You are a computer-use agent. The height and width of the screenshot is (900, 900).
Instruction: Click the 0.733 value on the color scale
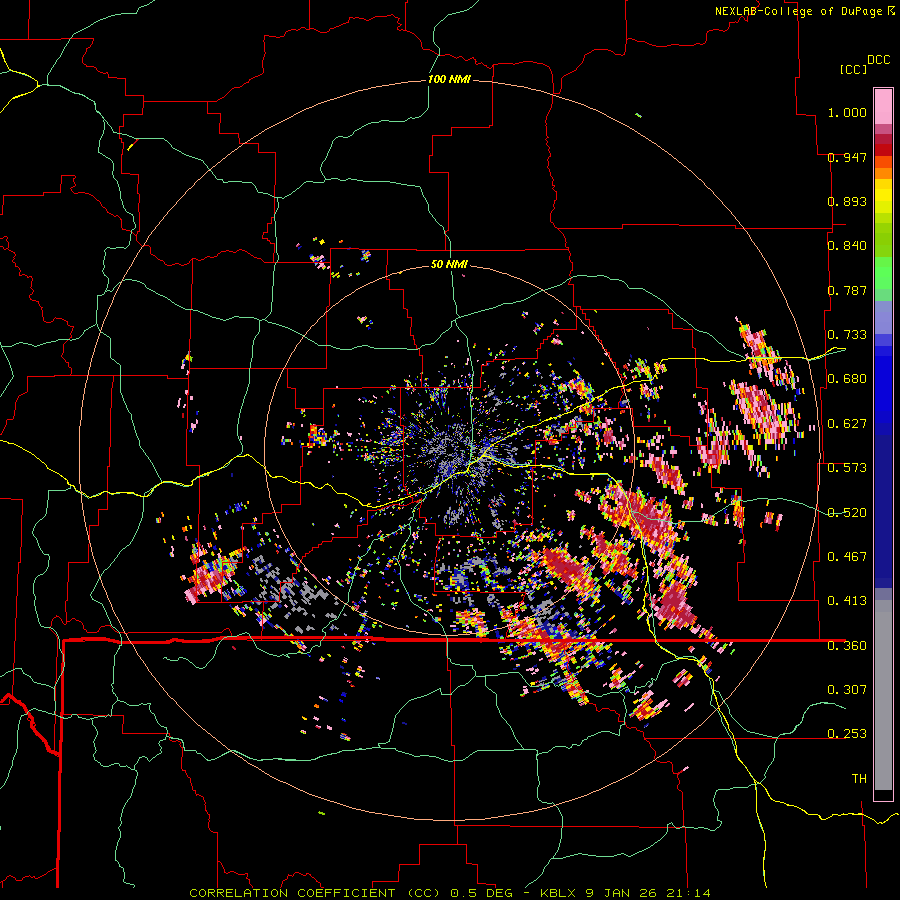point(847,335)
